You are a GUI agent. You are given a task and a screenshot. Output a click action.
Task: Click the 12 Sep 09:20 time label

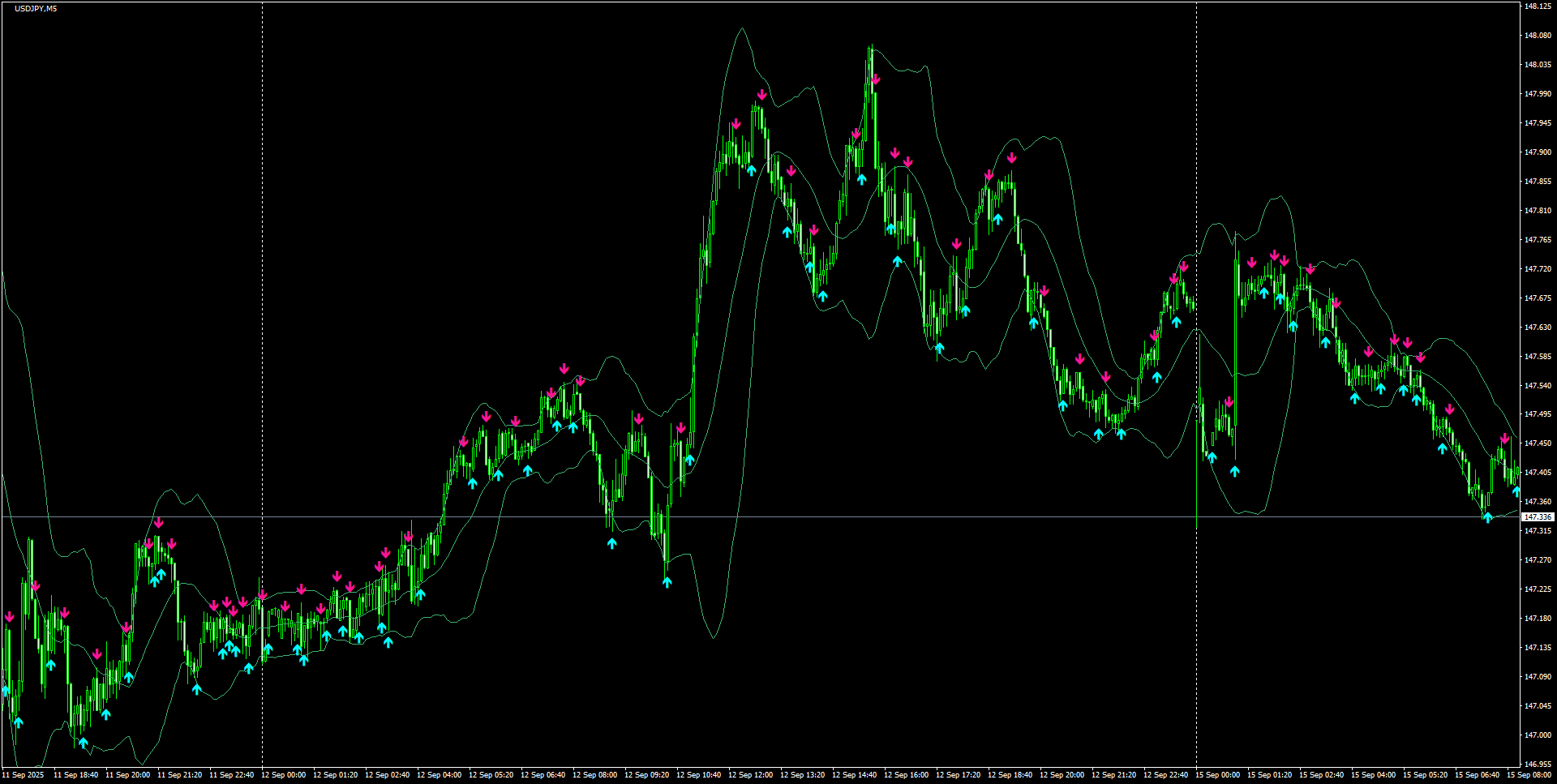[646, 775]
